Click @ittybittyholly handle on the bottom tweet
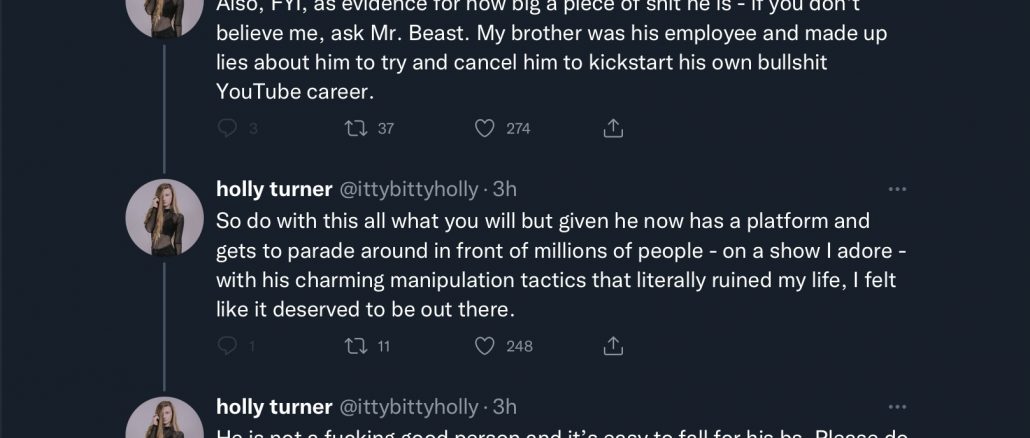This screenshot has height=438, width=1030. pyautogui.click(x=409, y=407)
